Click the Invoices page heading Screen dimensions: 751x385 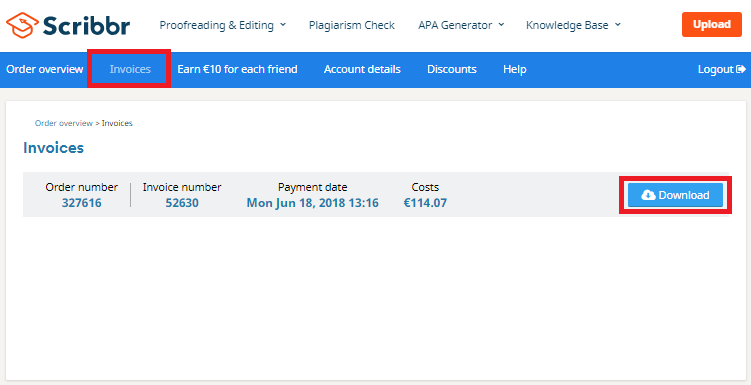53,148
